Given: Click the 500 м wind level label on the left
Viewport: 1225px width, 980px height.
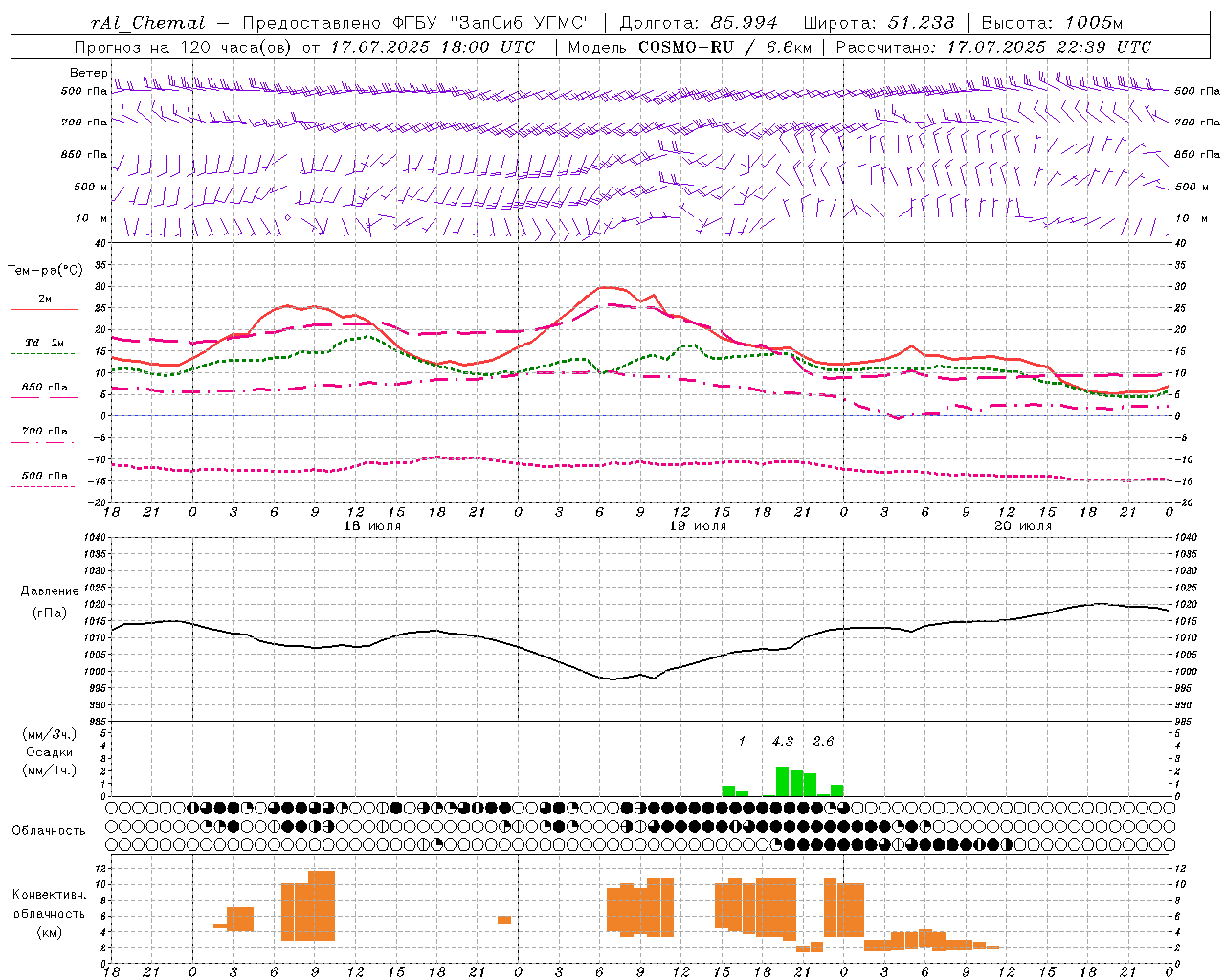Looking at the screenshot, I should [x=91, y=187].
